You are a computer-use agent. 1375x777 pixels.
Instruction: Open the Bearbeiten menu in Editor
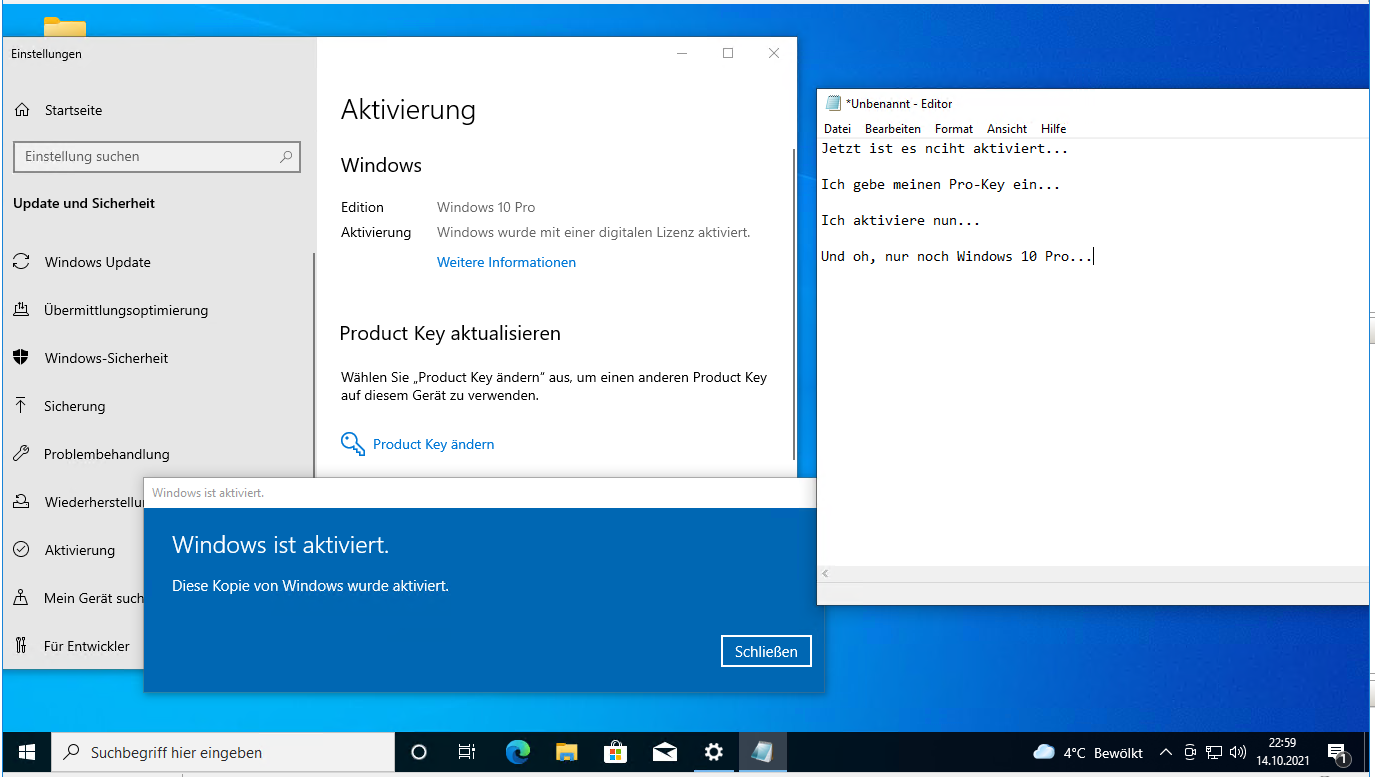(893, 129)
